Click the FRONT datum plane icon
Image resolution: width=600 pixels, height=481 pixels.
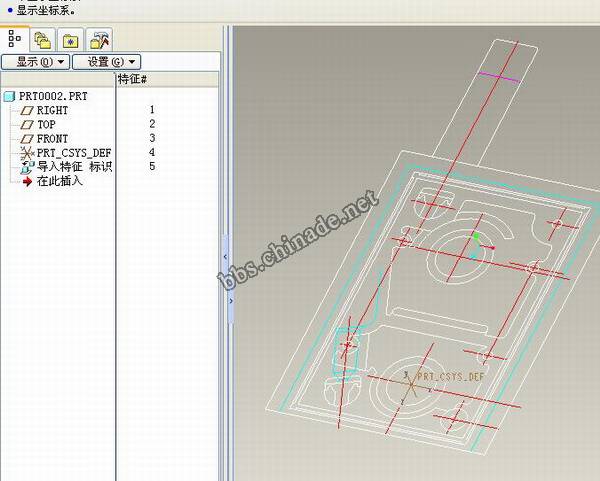point(27,138)
